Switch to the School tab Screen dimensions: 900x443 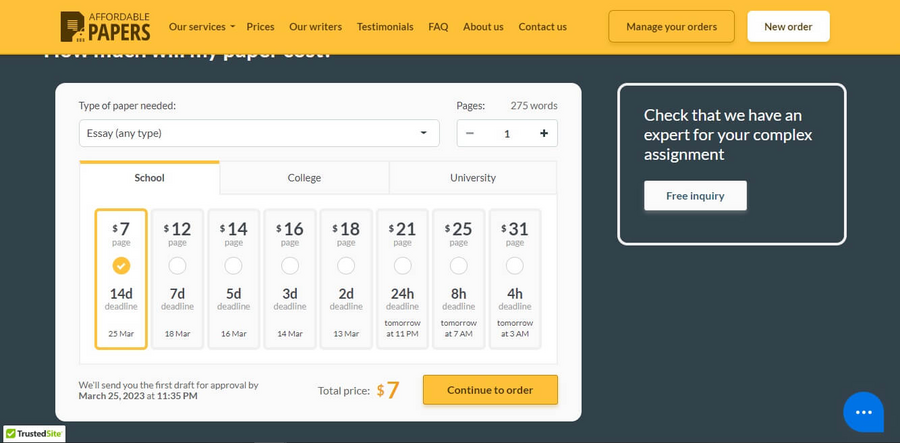pos(149,178)
